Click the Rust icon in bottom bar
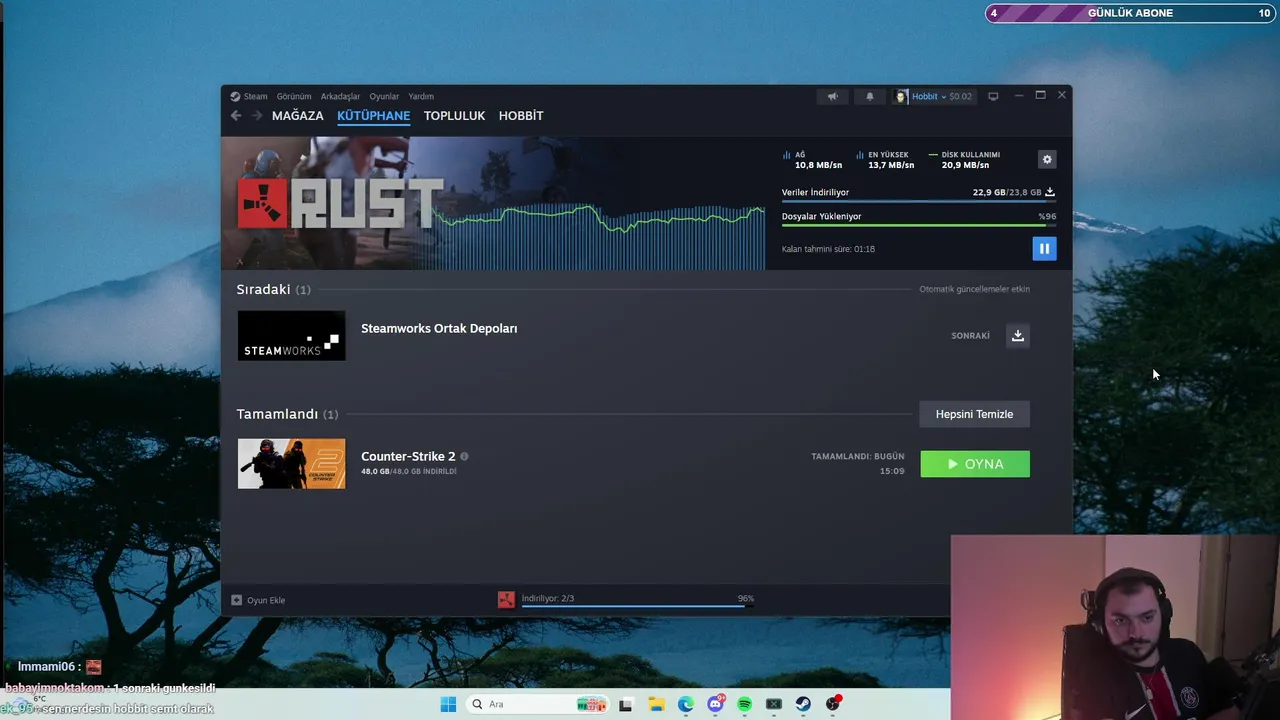The image size is (1280, 720). tap(506, 599)
